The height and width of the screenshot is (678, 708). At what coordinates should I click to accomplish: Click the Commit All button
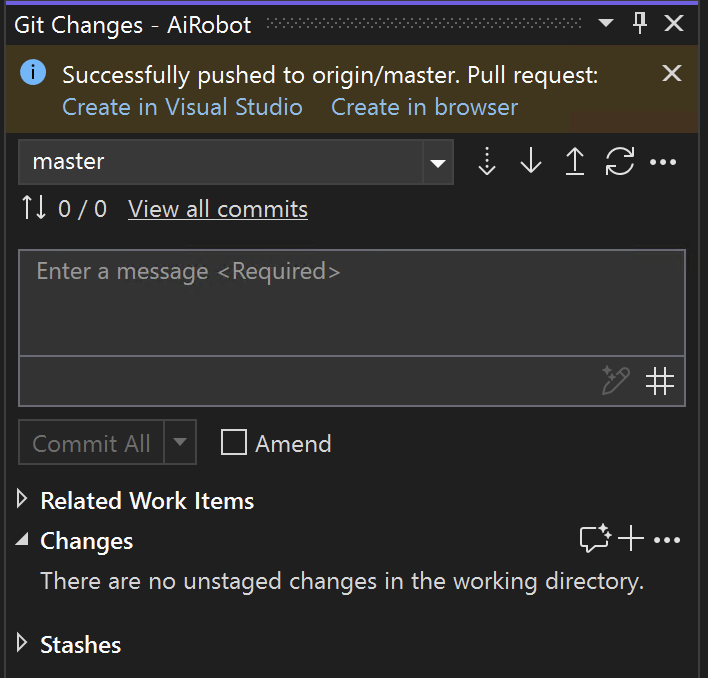click(x=91, y=442)
